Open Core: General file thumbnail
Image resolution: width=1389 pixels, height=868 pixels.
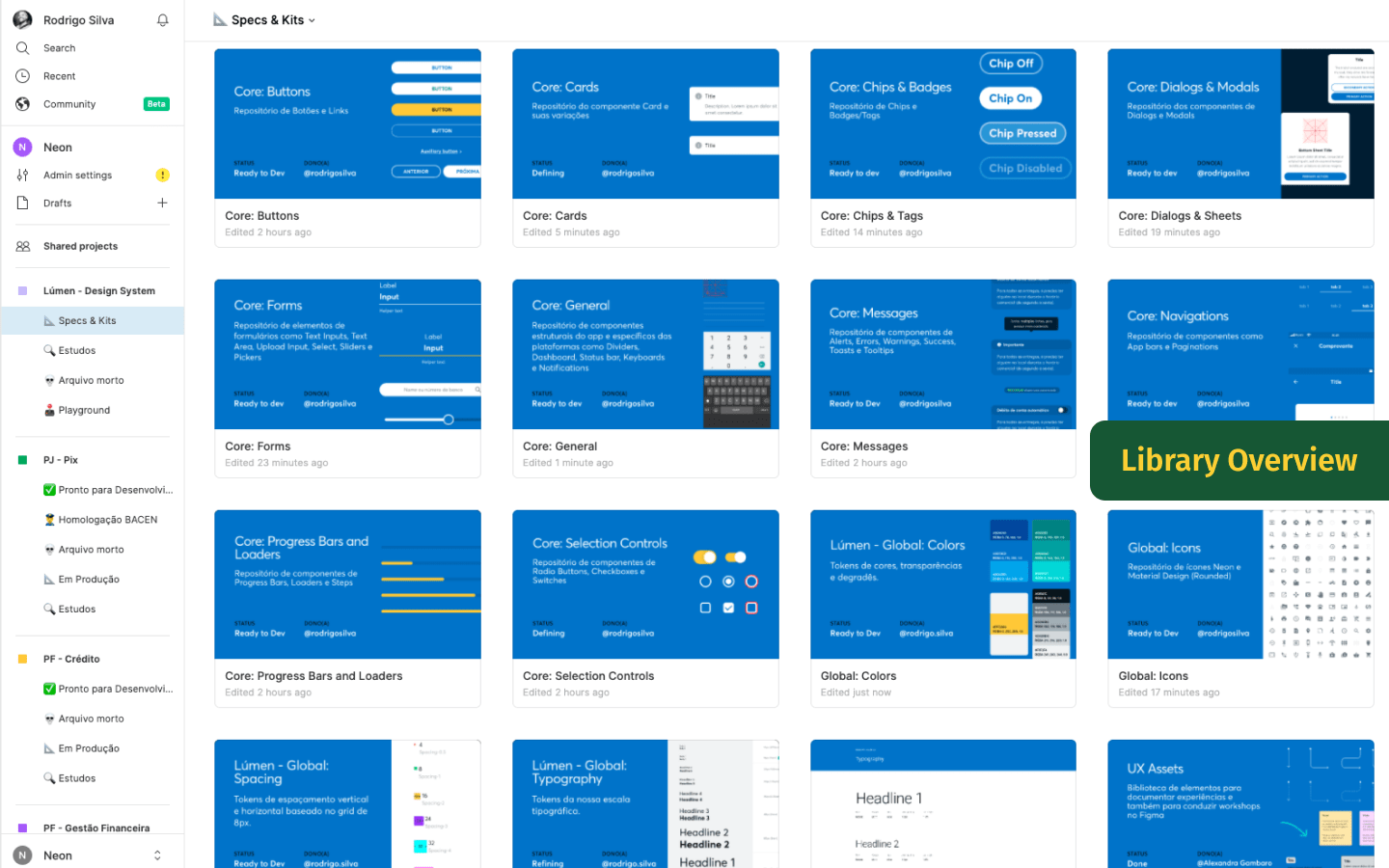pyautogui.click(x=645, y=355)
